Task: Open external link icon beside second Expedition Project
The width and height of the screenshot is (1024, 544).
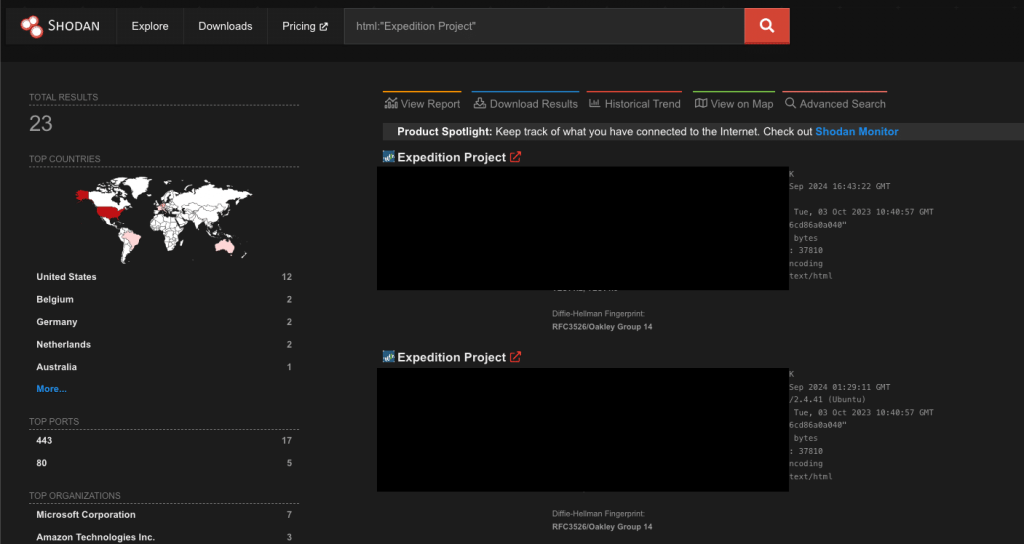Action: (x=516, y=357)
